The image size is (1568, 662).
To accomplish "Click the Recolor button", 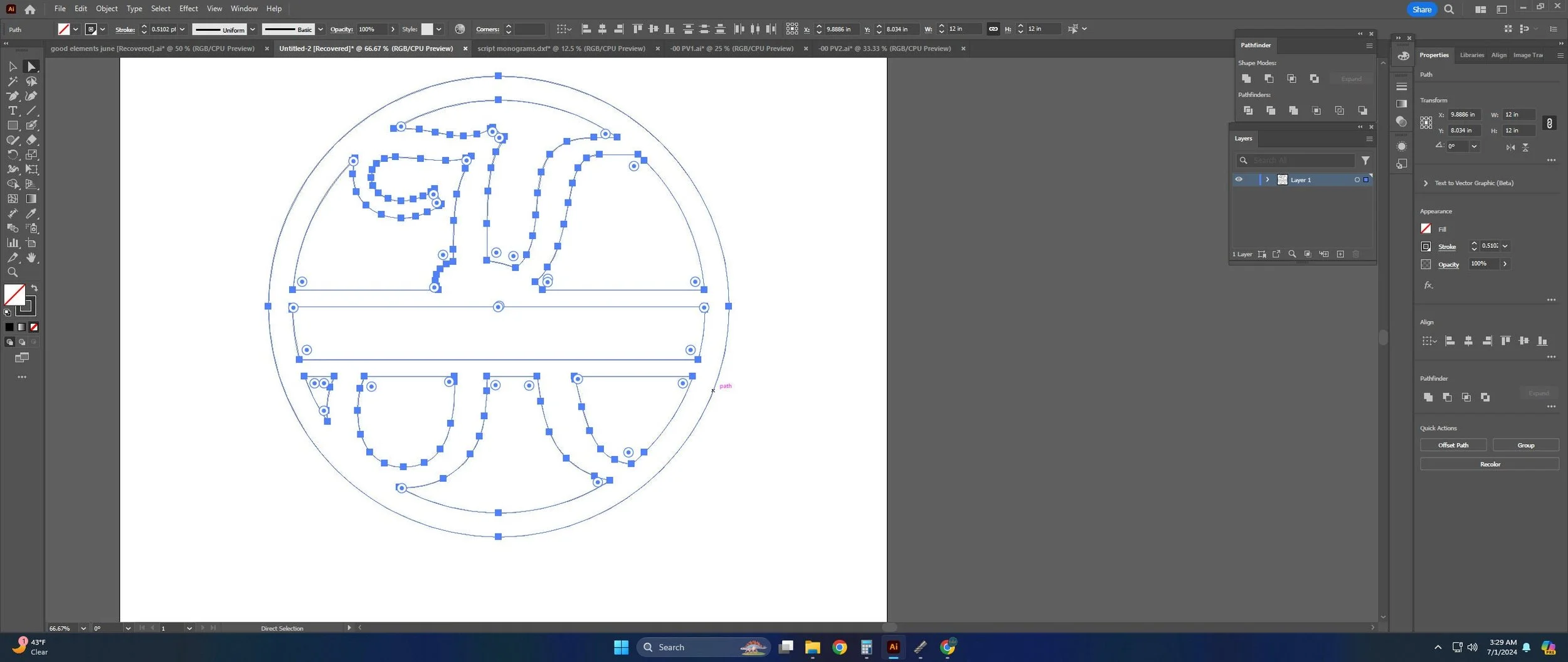I will click(x=1490, y=464).
